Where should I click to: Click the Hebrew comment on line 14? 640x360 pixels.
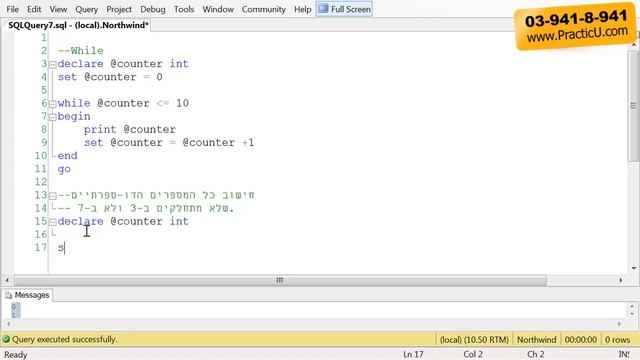point(146,208)
